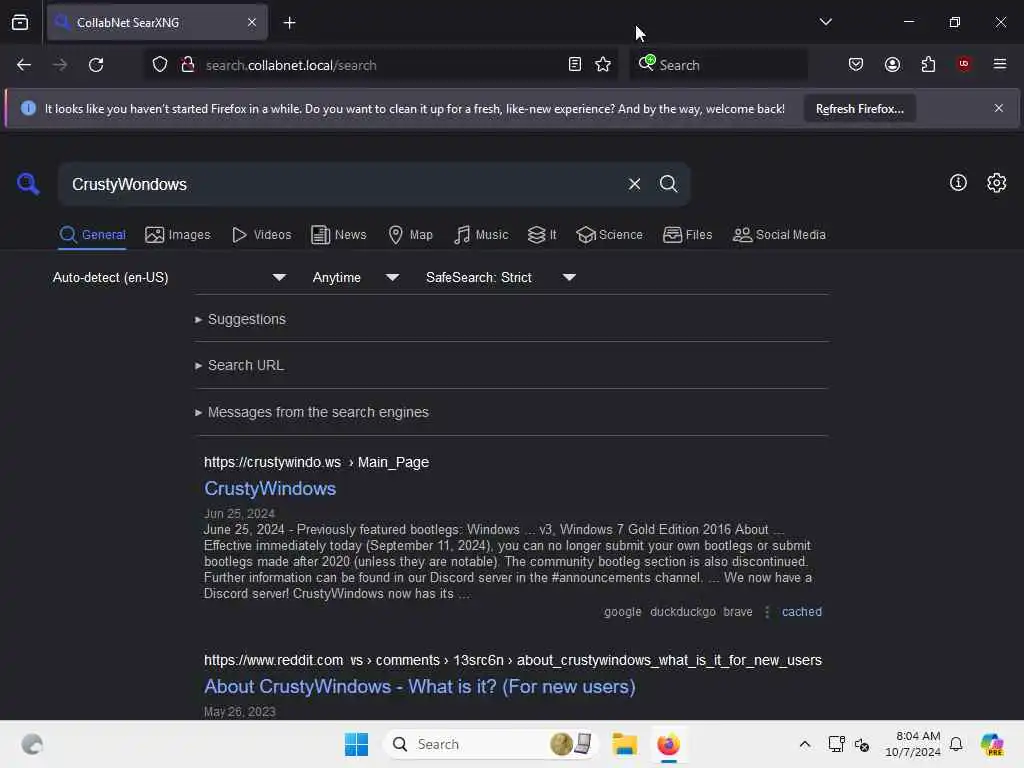Submit search with magnifier icon
This screenshot has height=768, width=1024.
(x=668, y=184)
